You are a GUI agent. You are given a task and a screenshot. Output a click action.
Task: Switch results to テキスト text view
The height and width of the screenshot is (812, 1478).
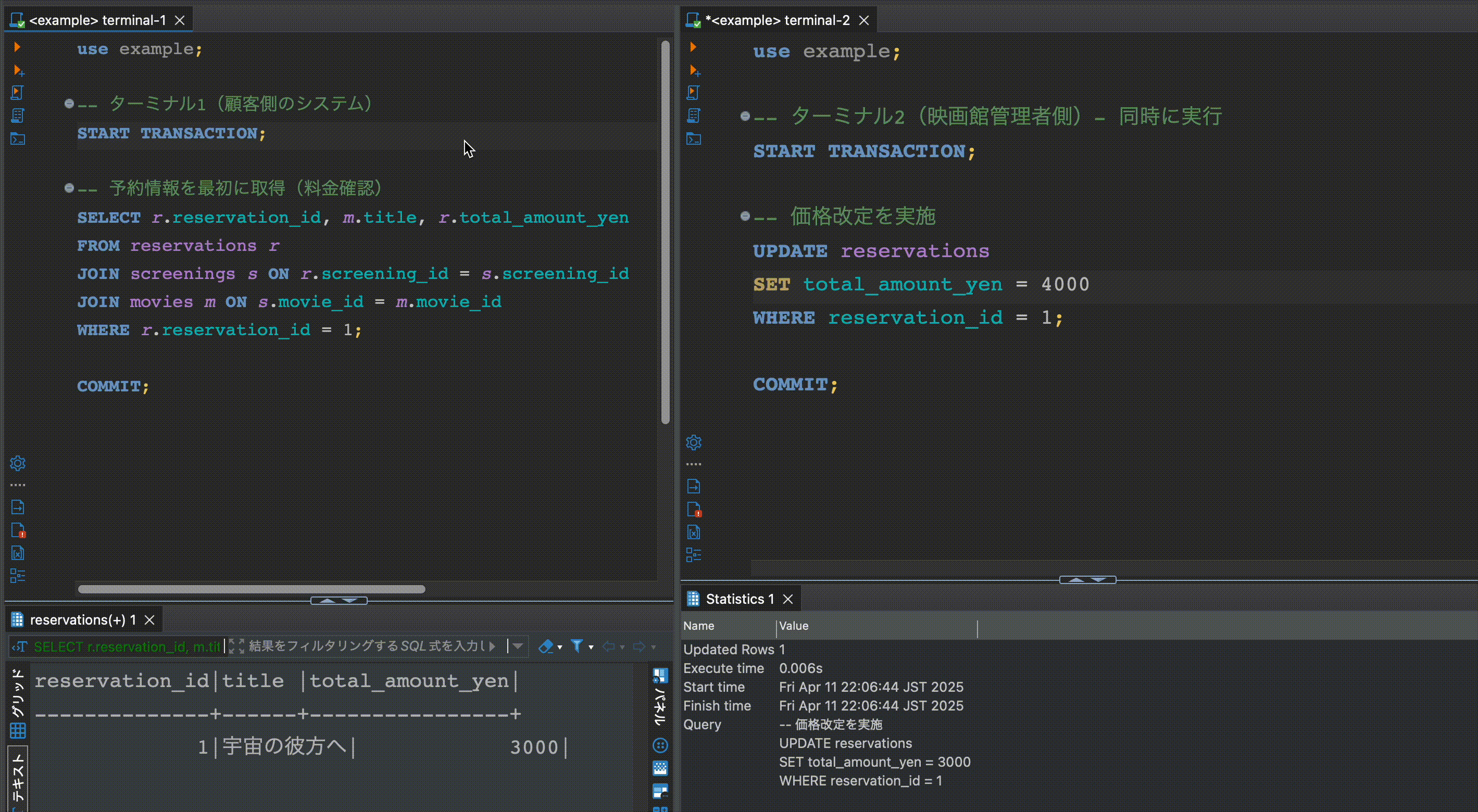(x=18, y=777)
